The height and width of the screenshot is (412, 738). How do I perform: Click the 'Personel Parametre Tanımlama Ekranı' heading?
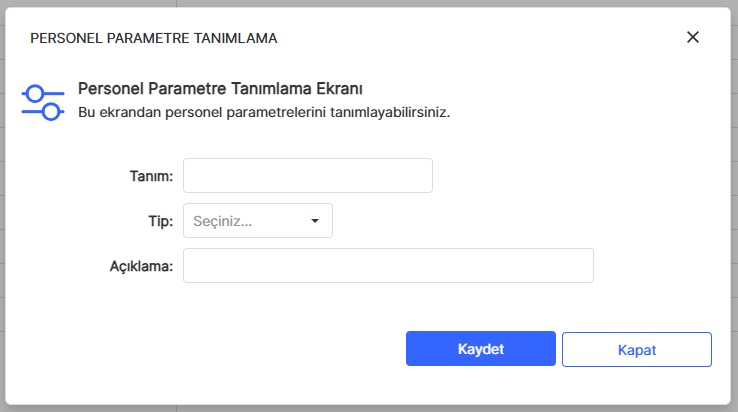(x=220, y=89)
